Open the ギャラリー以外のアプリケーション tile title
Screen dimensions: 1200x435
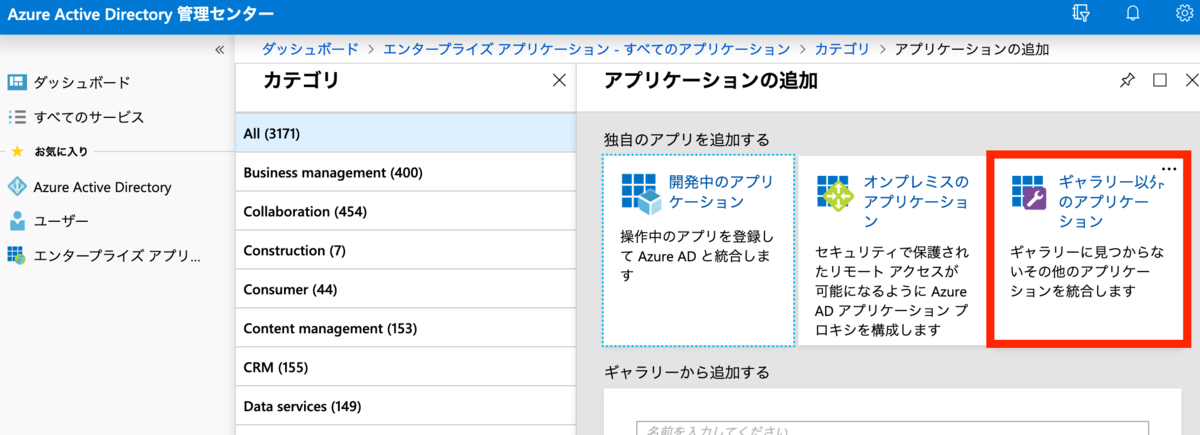1112,202
